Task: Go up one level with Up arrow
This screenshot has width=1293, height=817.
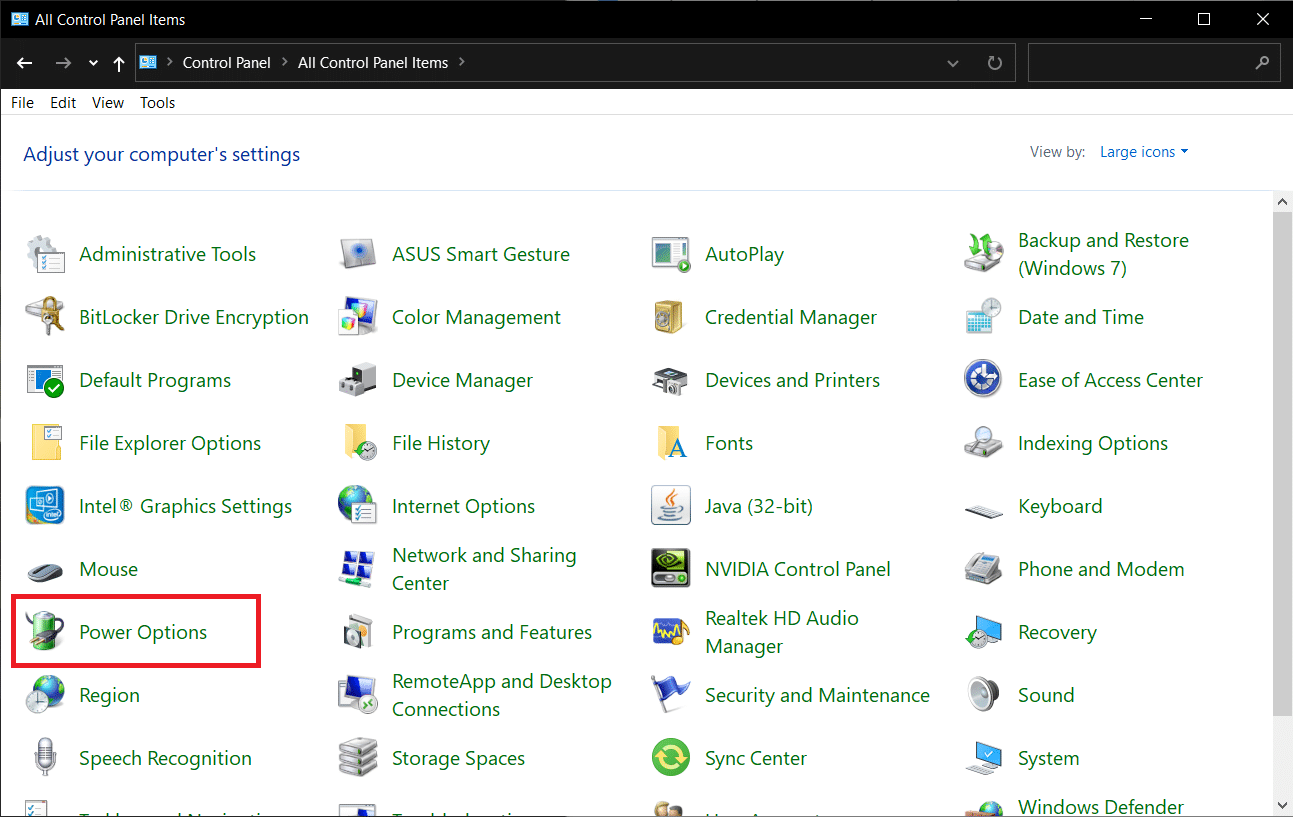Action: [x=119, y=63]
